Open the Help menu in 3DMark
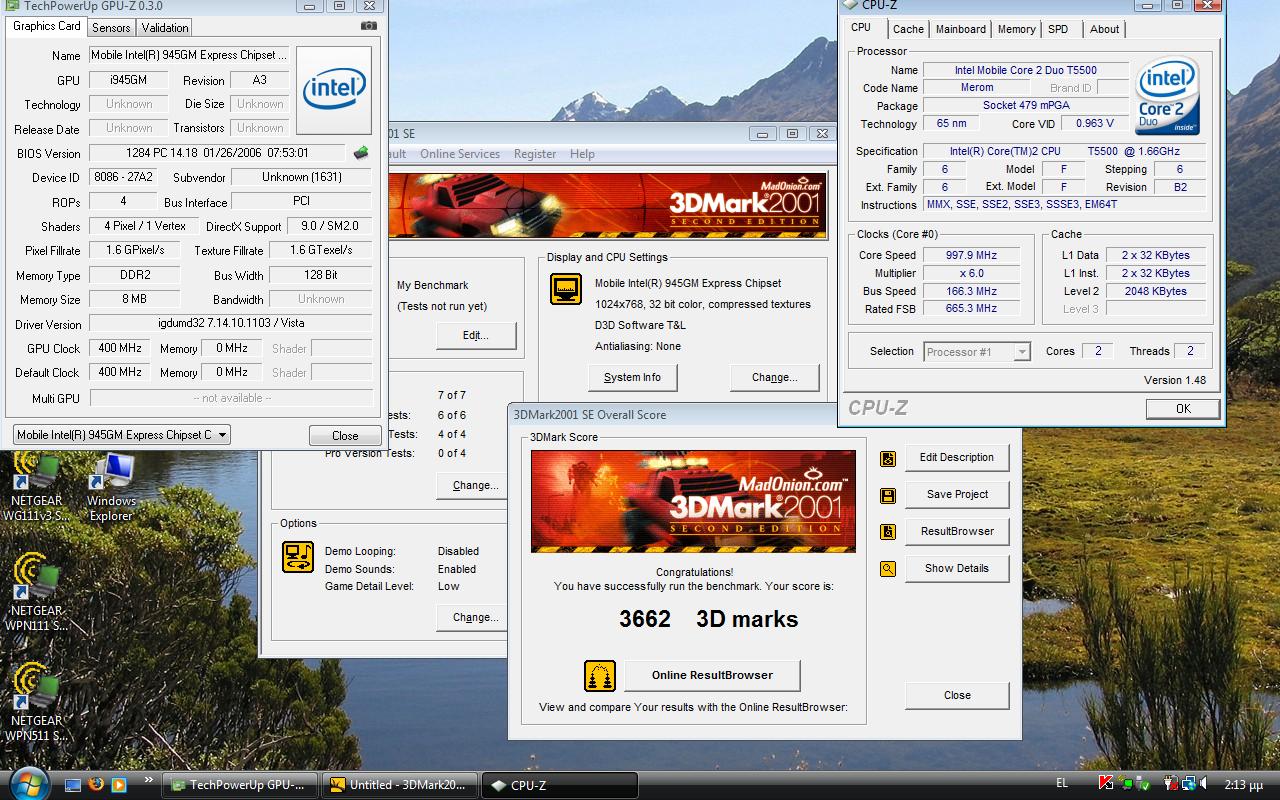The image size is (1280, 800). pos(582,154)
